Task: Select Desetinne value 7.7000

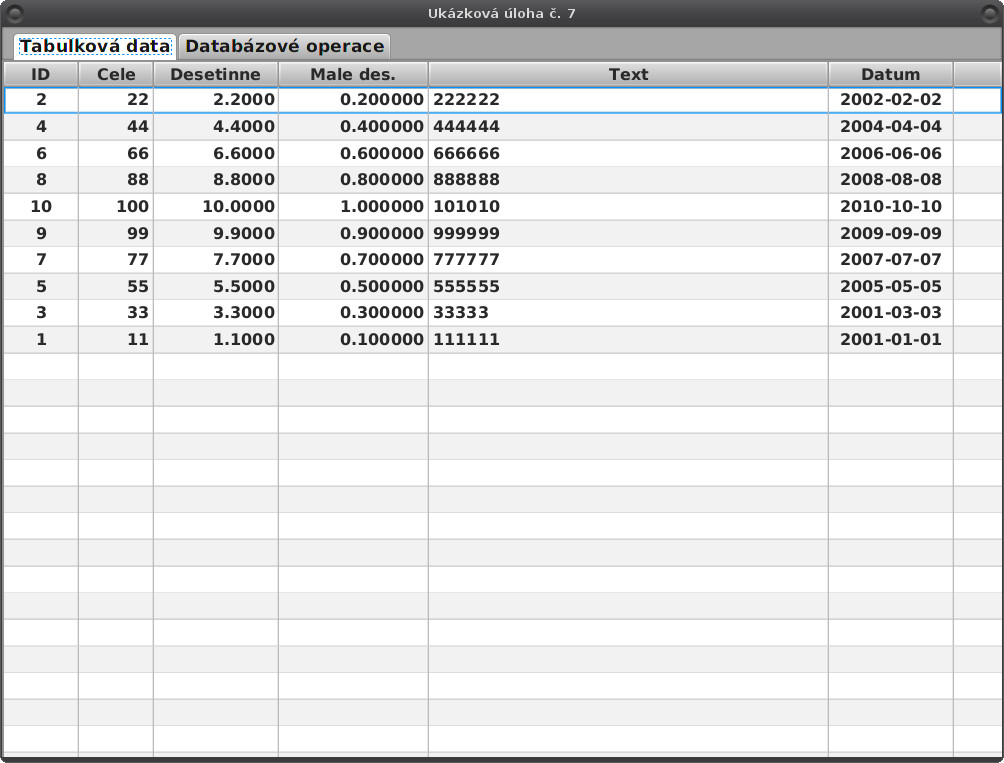Action: pos(216,260)
